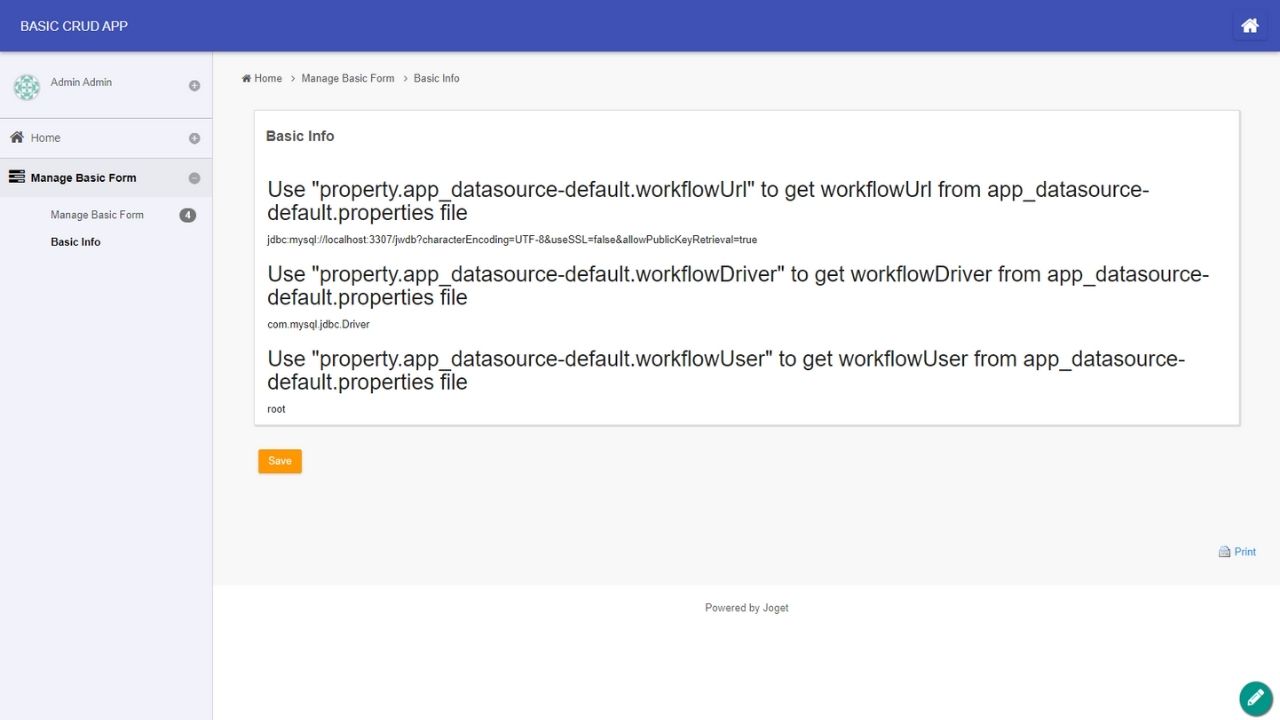Select Basic Info in the sidebar
1280x720 pixels.
[x=76, y=242]
